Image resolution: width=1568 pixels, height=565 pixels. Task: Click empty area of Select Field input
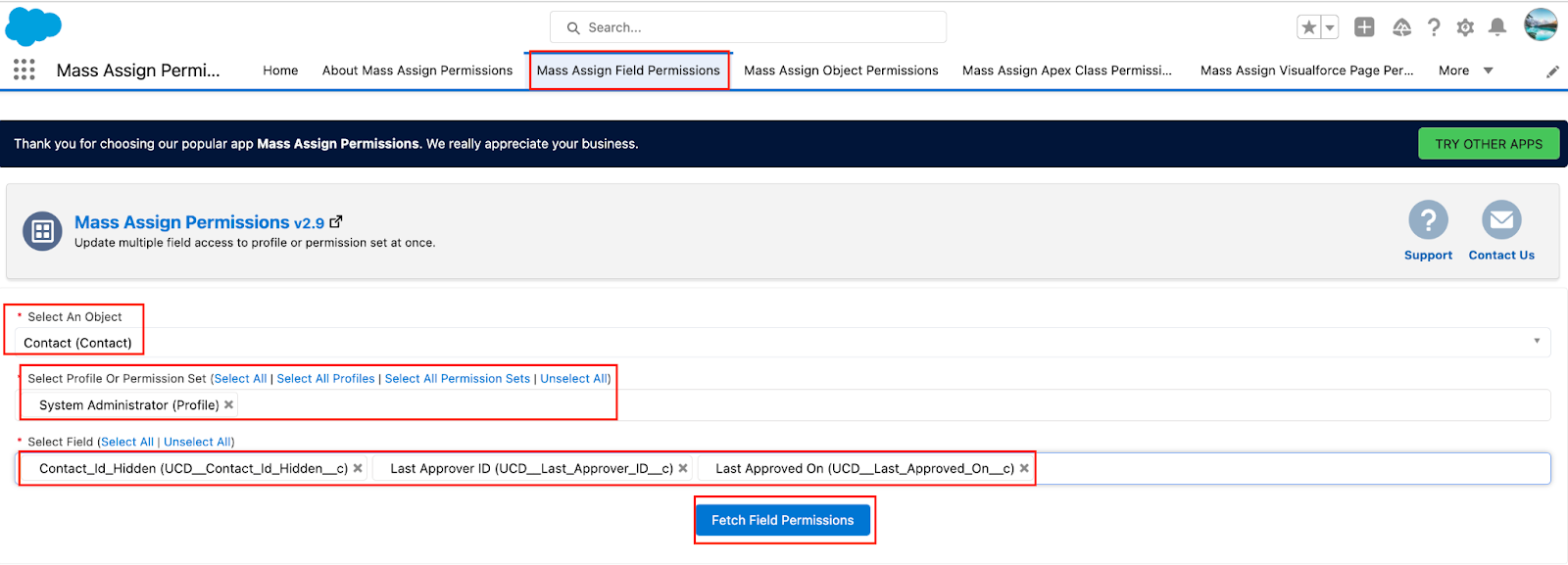click(x=1292, y=468)
